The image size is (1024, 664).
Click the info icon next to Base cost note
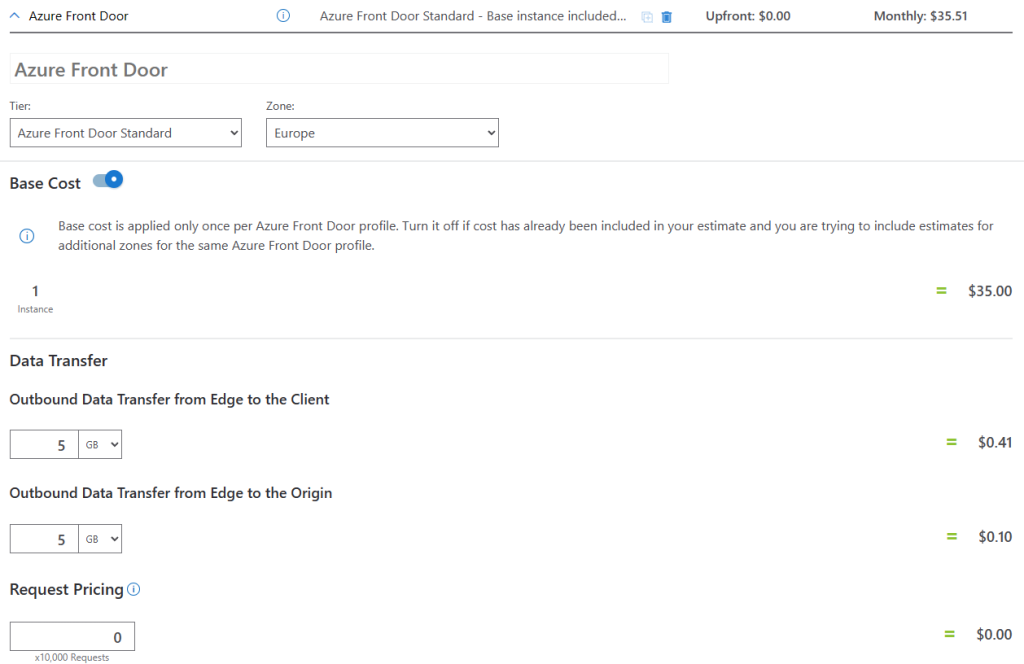click(27, 236)
